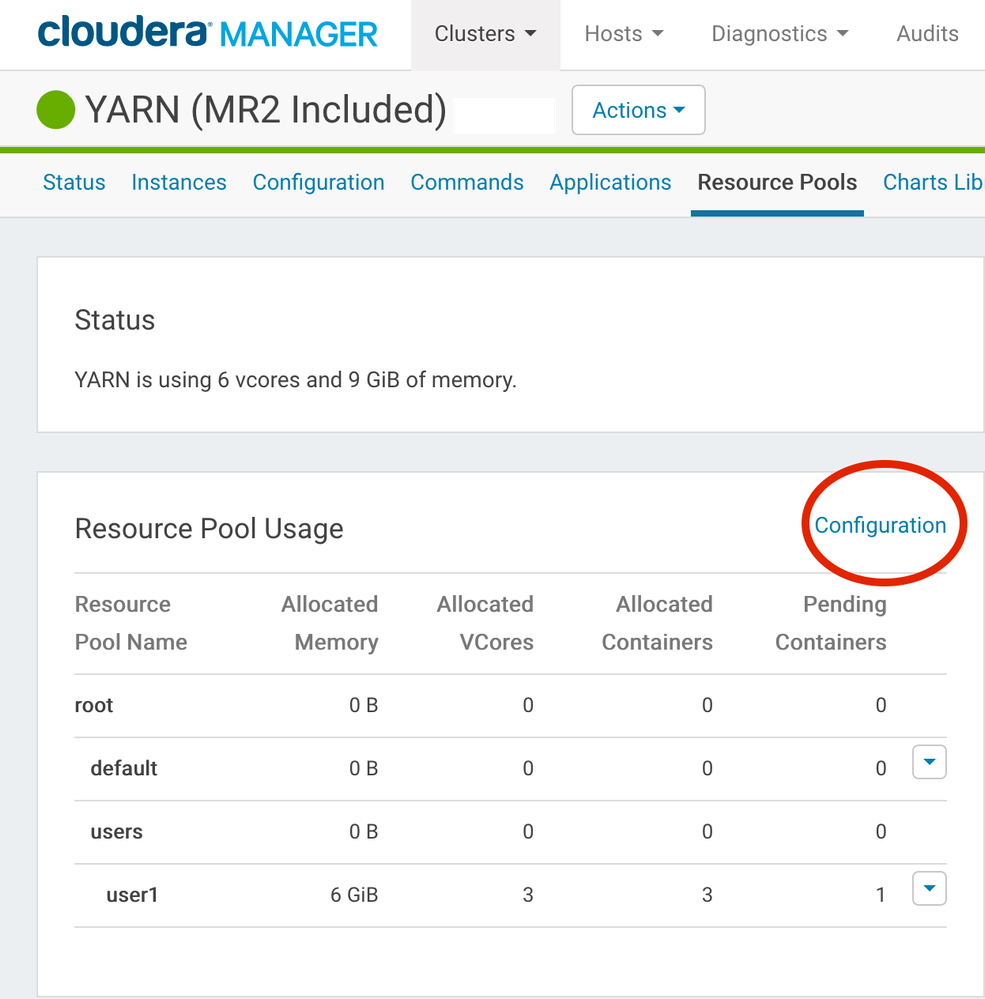Open the Clusters dropdown menu
Screen dimensions: 985x999
click(x=485, y=34)
